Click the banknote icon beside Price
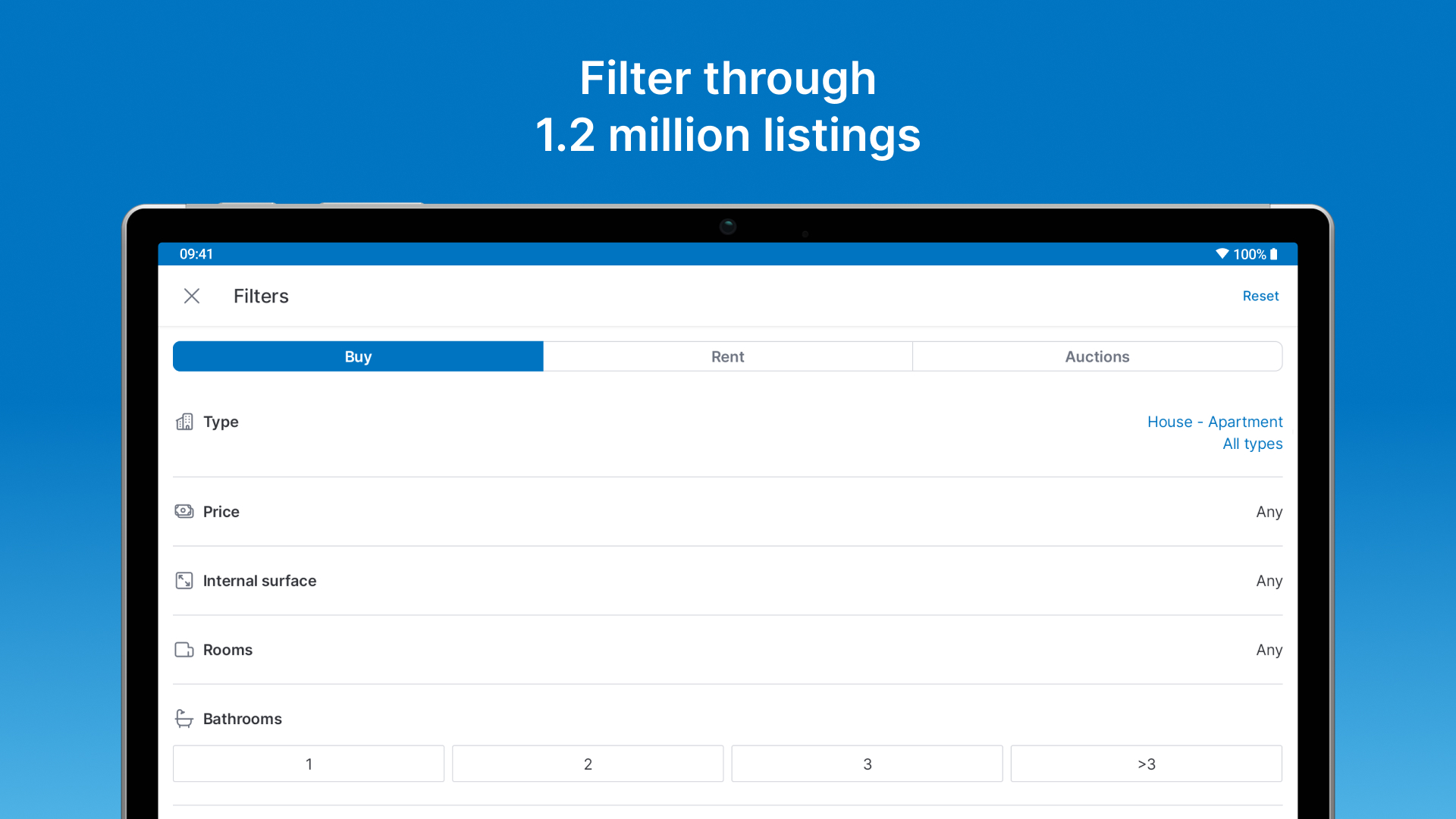1456x819 pixels. pyautogui.click(x=184, y=511)
